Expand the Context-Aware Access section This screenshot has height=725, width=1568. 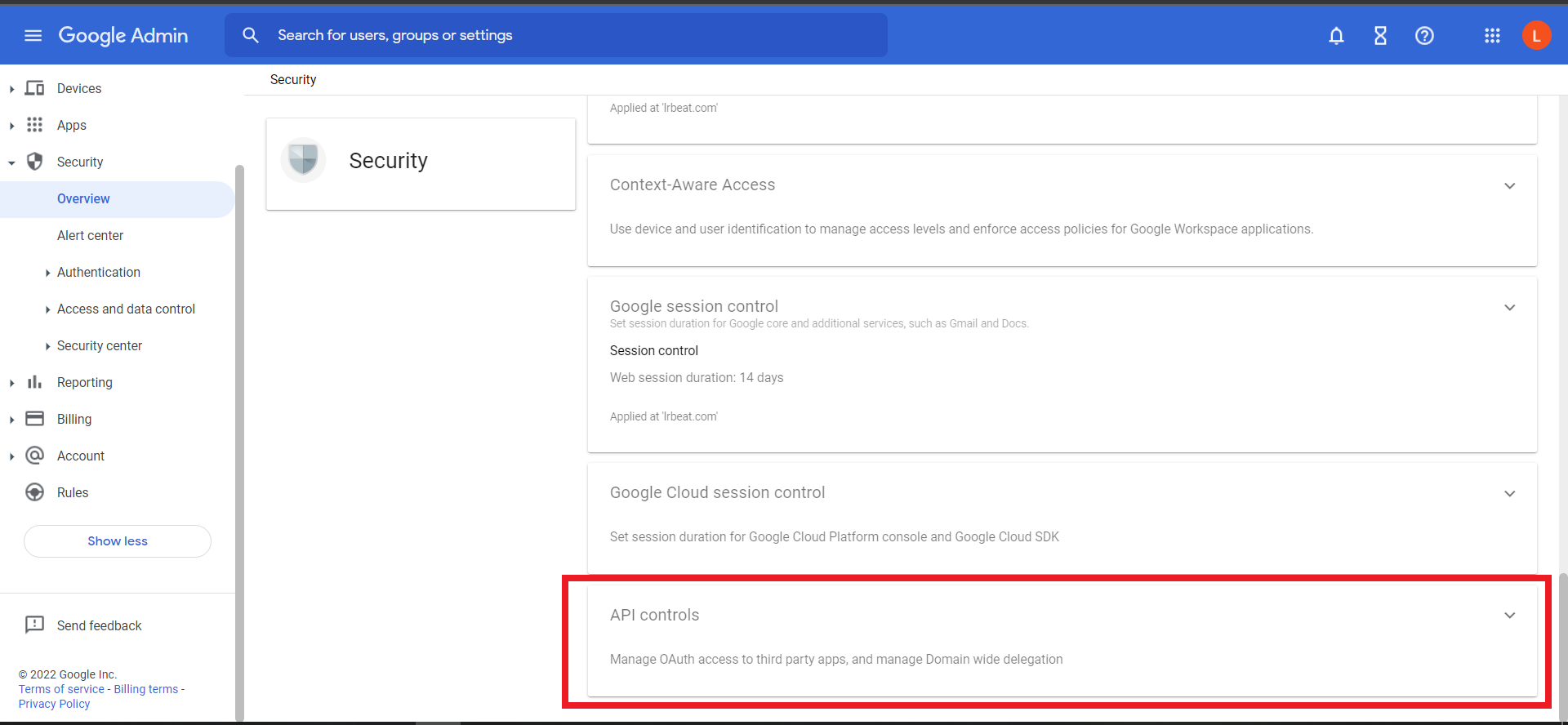tap(1509, 186)
